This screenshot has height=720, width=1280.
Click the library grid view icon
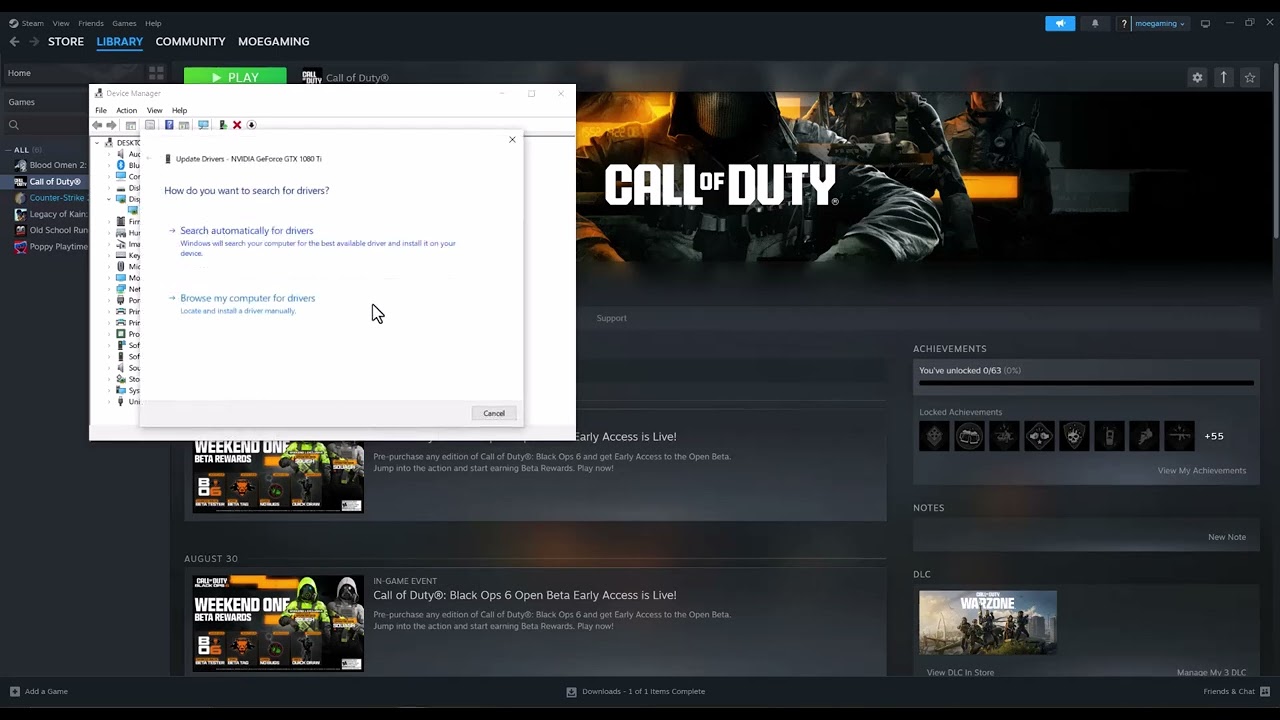tap(156, 73)
